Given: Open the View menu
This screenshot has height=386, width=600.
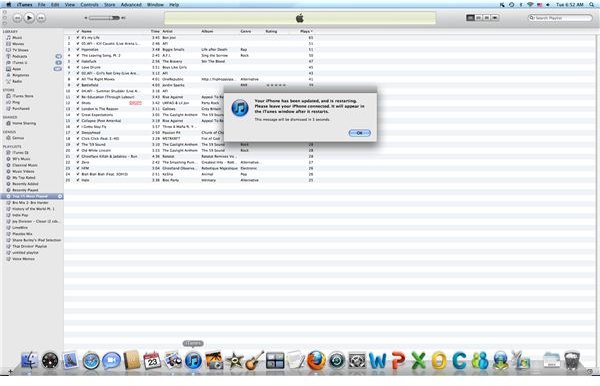Looking at the screenshot, I should click(x=70, y=5).
